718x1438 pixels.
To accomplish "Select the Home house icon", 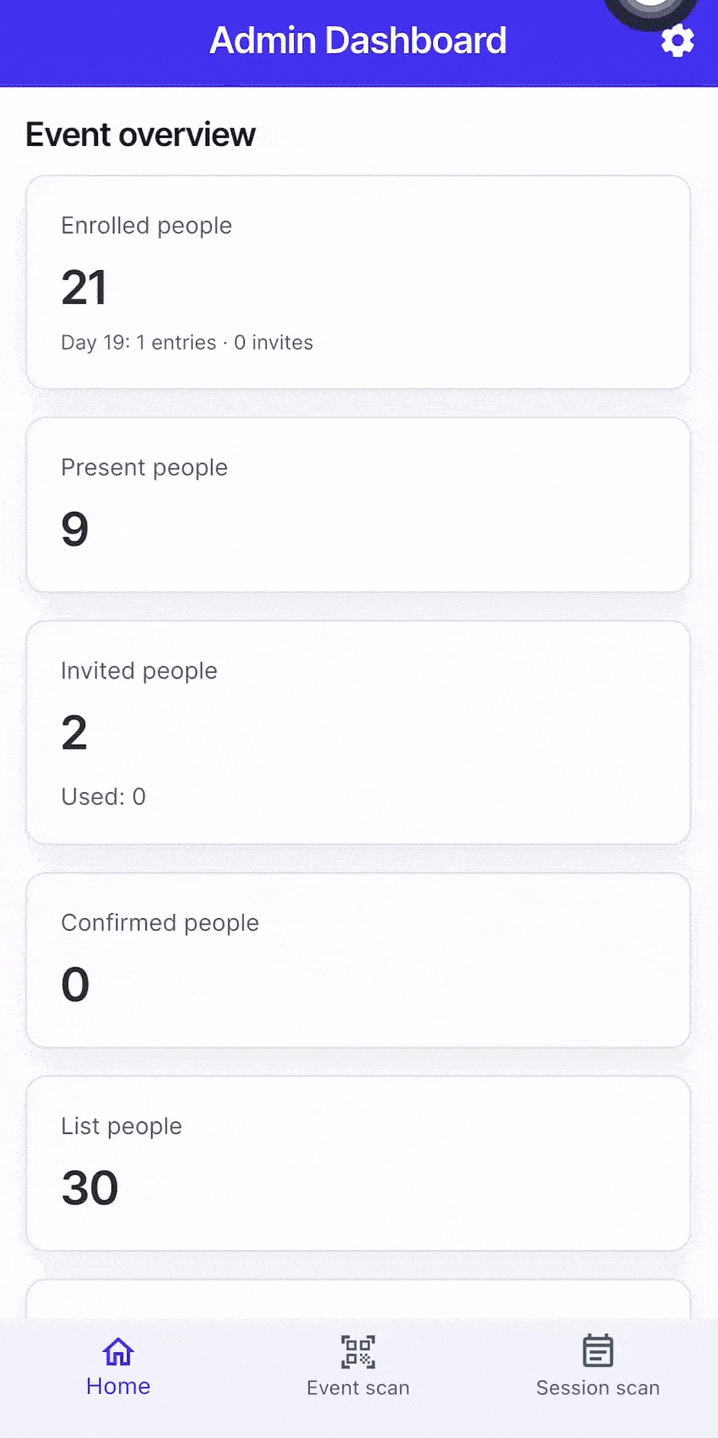I will [x=118, y=1351].
